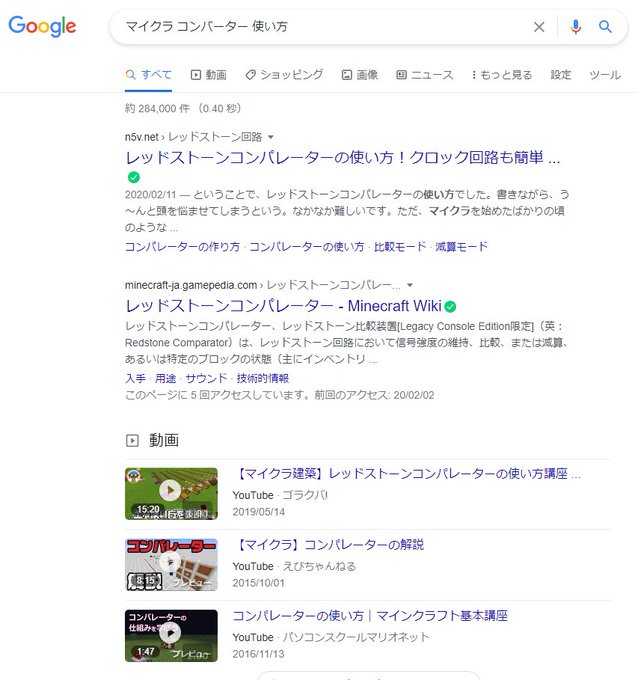Play the 15:20 video thumbnail
The width and height of the screenshot is (638, 680).
(171, 494)
